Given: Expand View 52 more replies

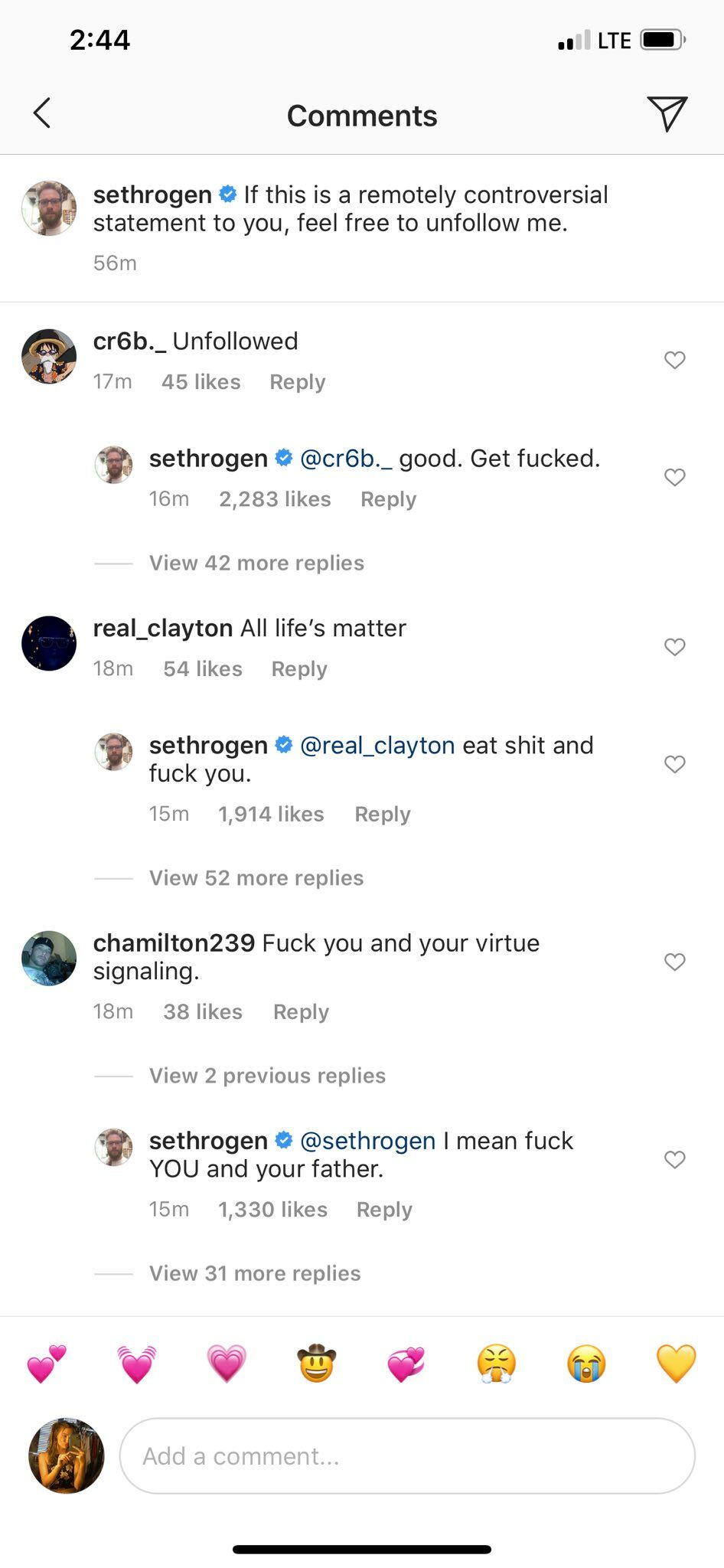Looking at the screenshot, I should (256, 877).
